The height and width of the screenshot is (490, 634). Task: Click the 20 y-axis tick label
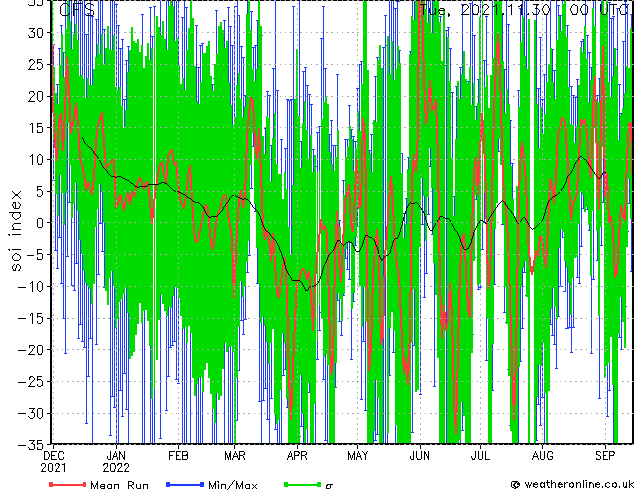click(35, 96)
